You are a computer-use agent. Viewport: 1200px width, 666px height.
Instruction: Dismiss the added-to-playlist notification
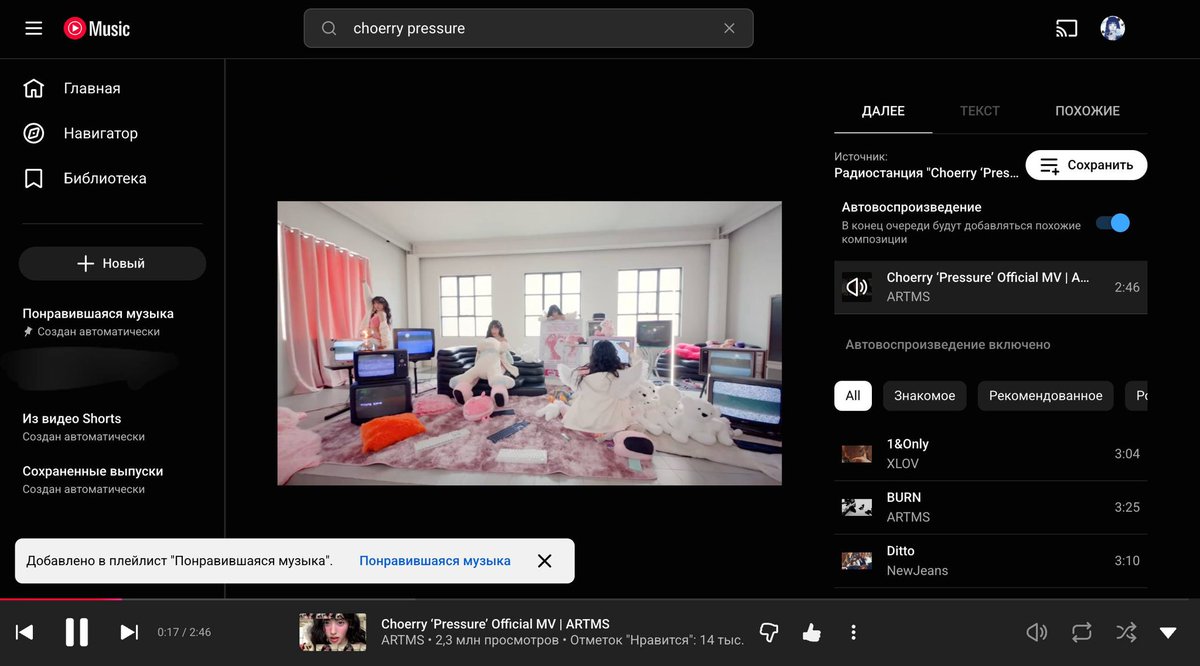pos(544,561)
